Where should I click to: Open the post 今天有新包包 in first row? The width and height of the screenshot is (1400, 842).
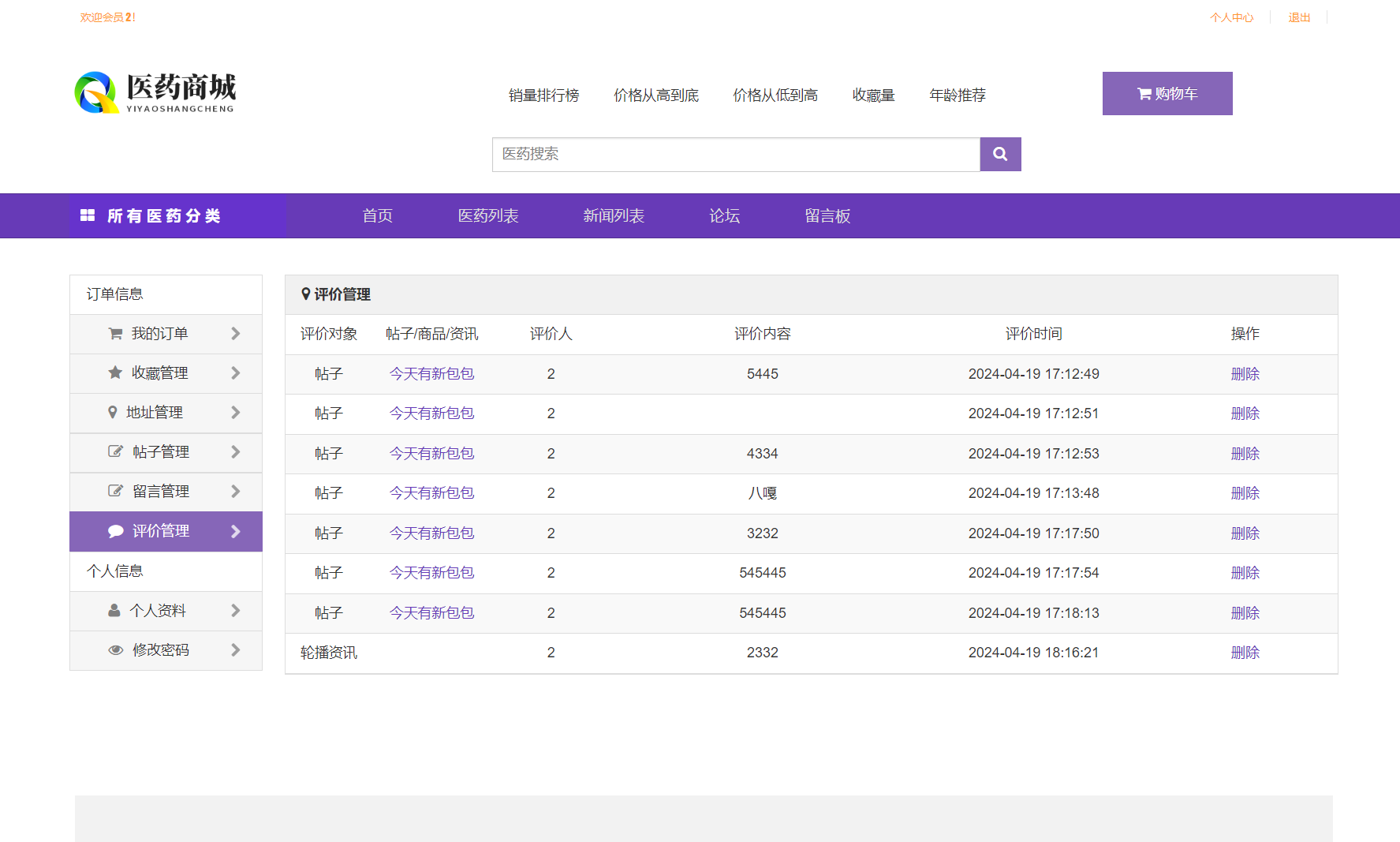[431, 373]
